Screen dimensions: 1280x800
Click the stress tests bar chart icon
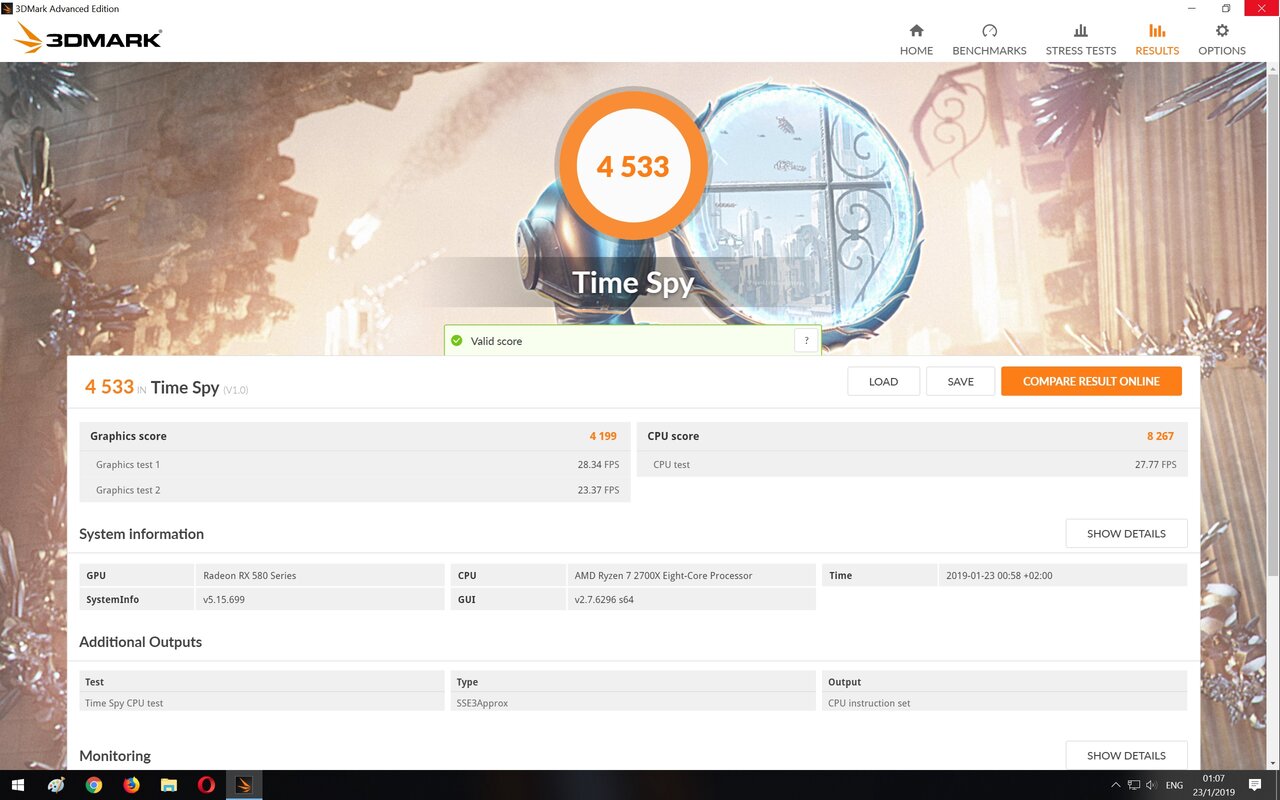click(x=1080, y=31)
